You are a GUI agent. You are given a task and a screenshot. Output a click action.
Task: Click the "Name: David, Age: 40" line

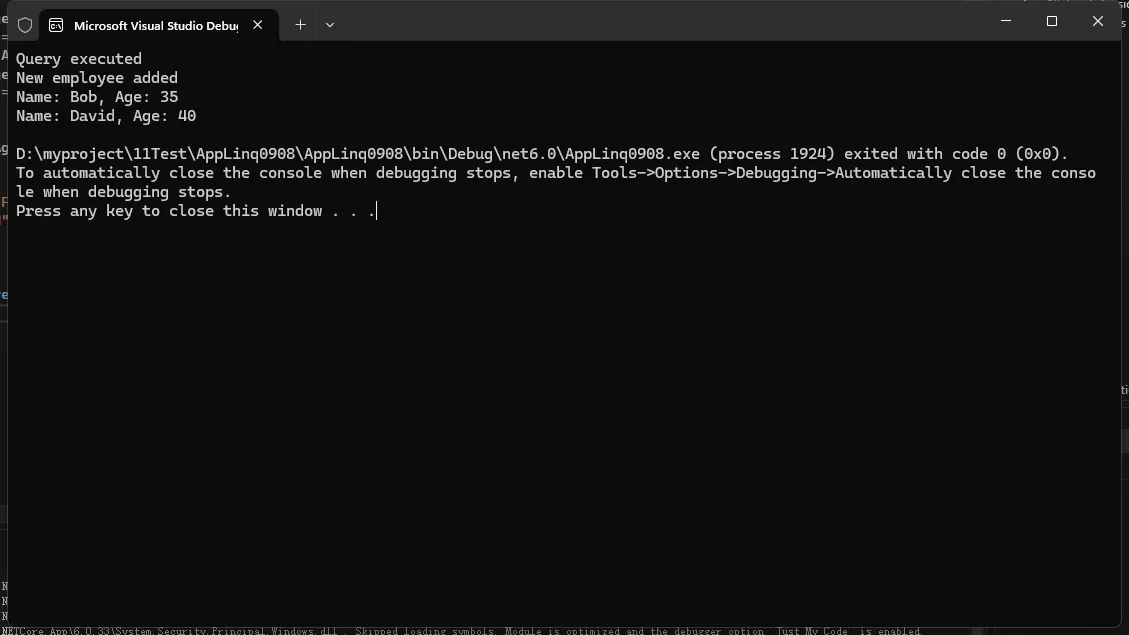pyautogui.click(x=106, y=116)
